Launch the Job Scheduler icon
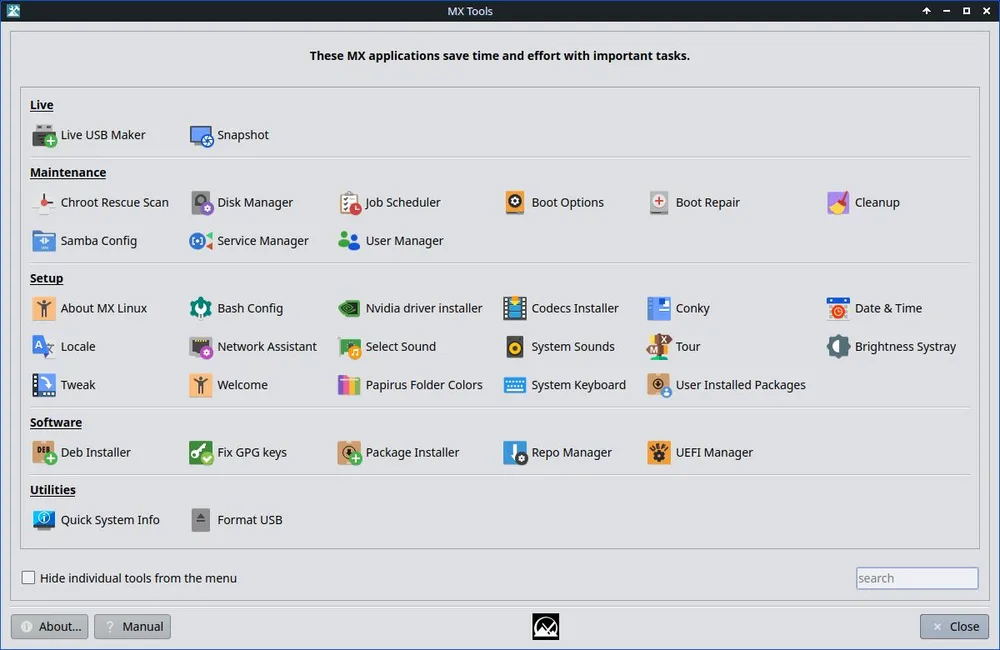Viewport: 1000px width, 650px height. (x=349, y=203)
